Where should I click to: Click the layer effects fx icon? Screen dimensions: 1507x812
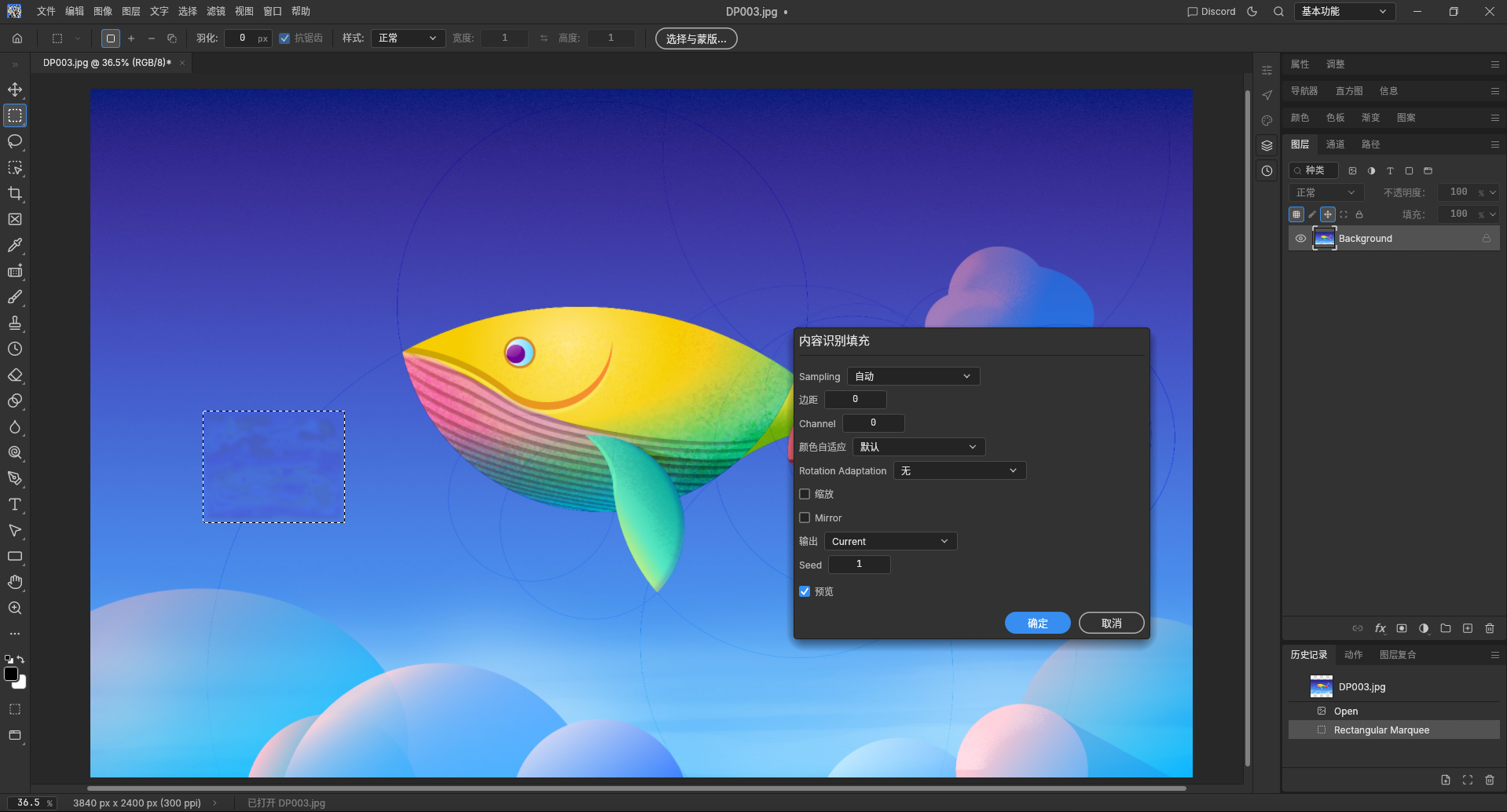1380,628
